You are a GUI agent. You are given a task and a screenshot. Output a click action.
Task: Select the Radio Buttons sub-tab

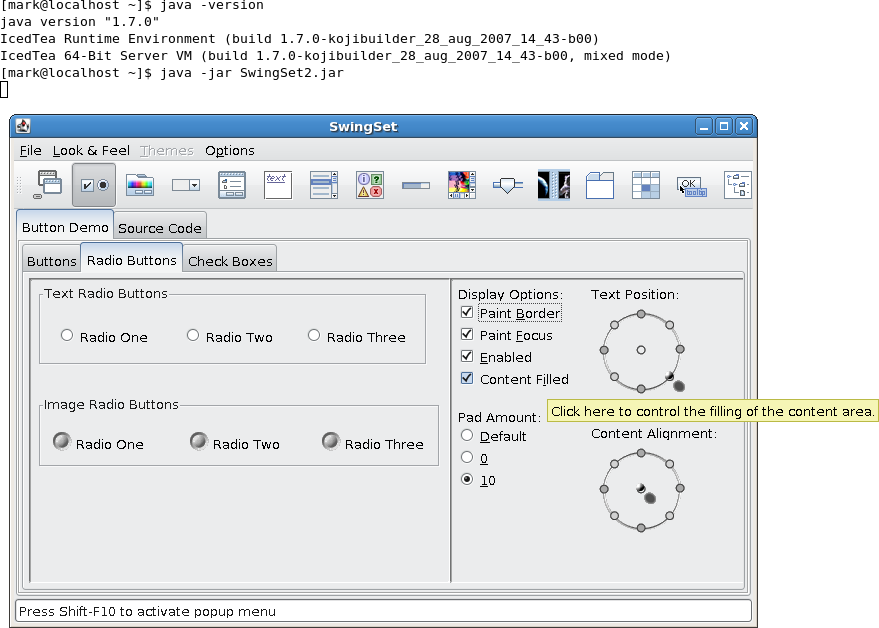132,260
